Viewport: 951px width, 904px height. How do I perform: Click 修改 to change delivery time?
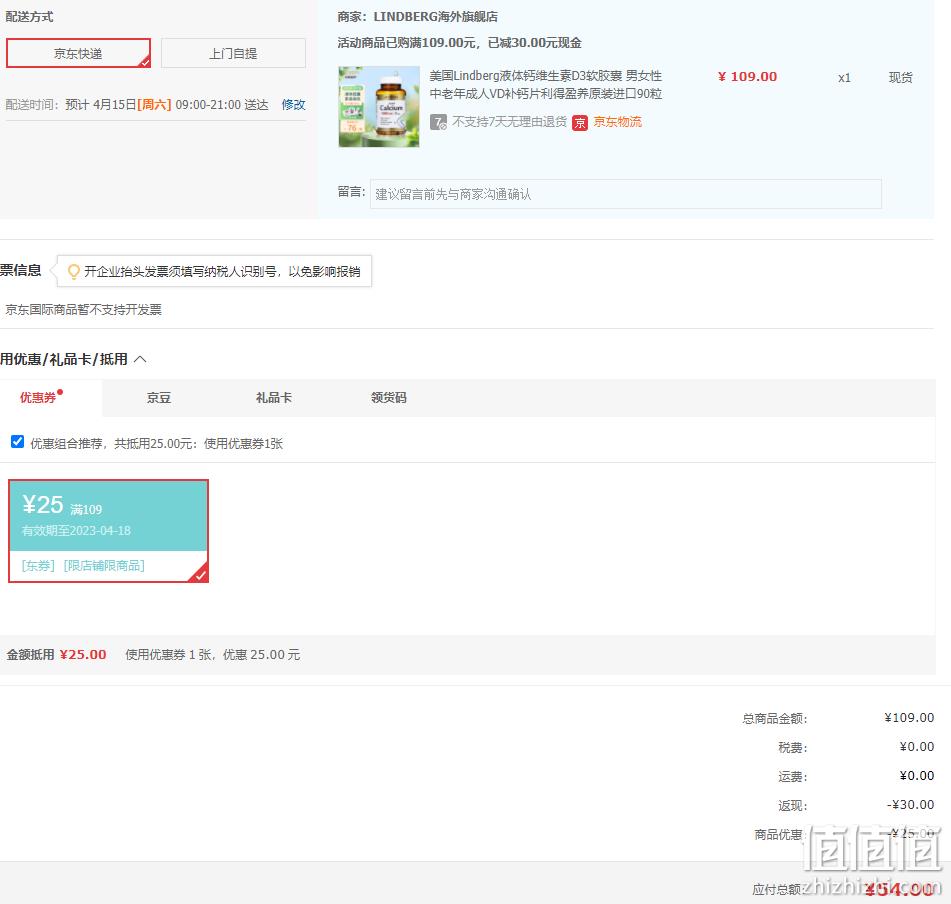coord(294,104)
